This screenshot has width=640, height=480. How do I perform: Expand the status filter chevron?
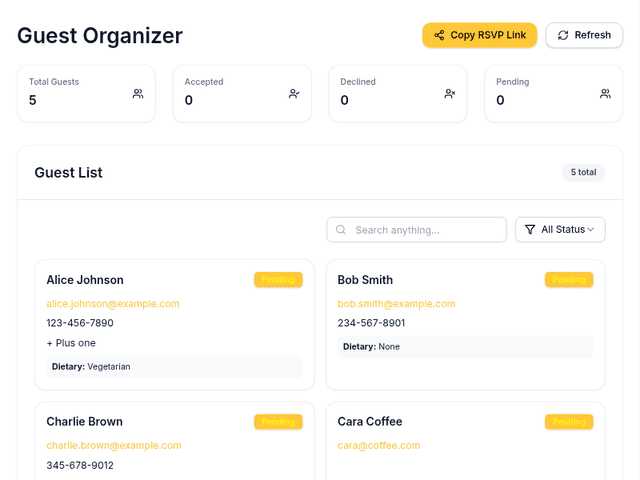coord(590,230)
